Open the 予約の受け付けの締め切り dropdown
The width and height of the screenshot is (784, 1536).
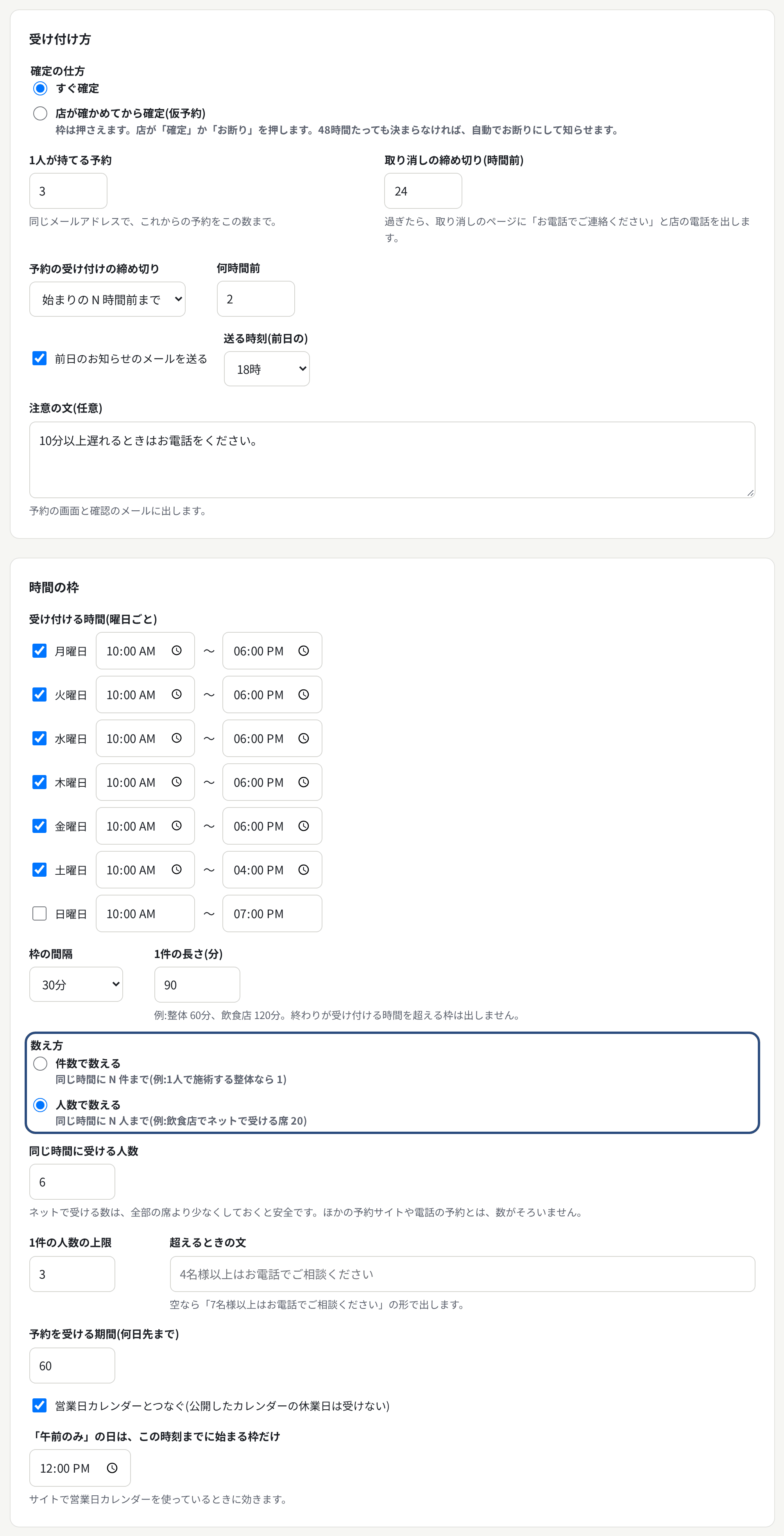pyautogui.click(x=107, y=299)
